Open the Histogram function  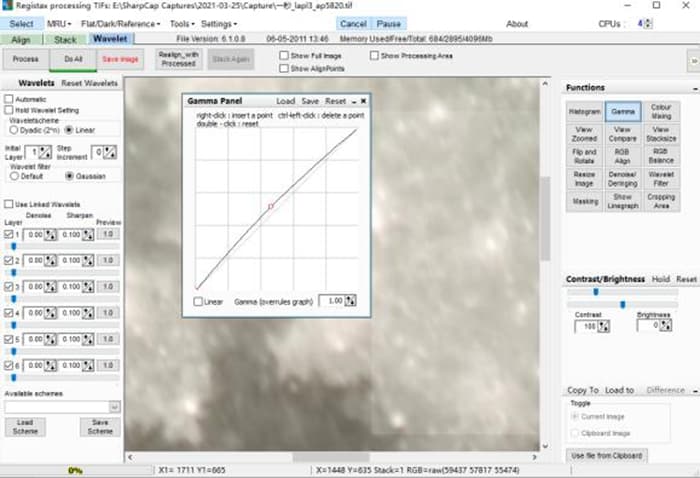tap(585, 112)
